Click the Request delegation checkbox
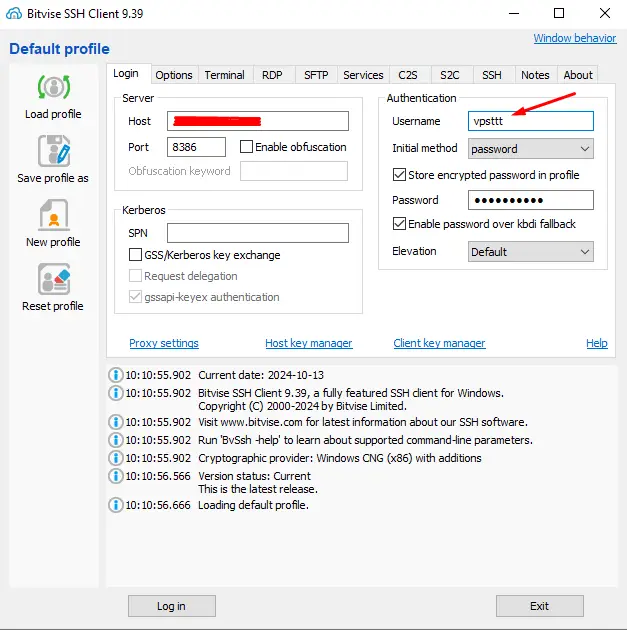 135,276
